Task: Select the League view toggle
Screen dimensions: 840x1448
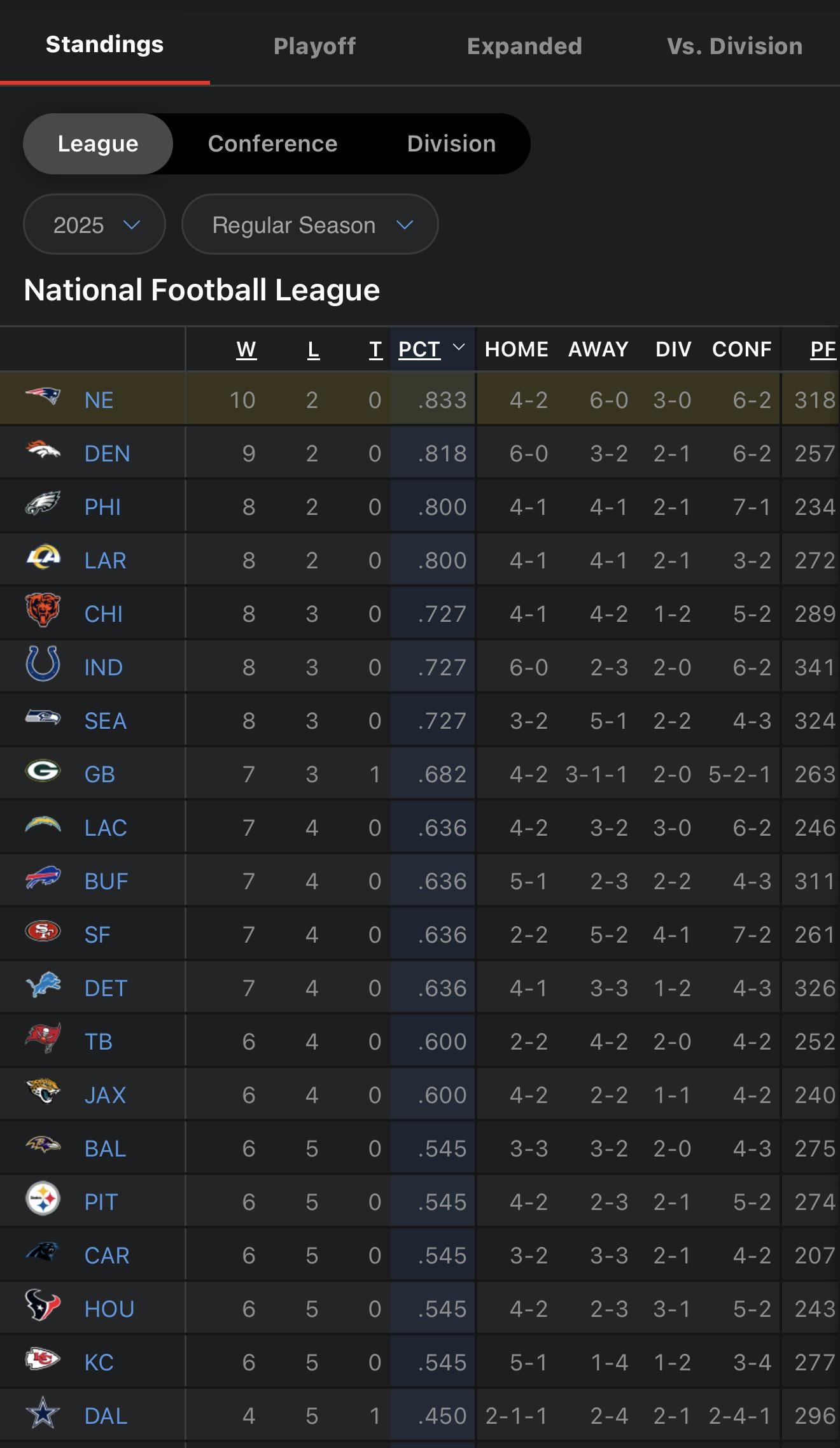Action: (x=98, y=144)
